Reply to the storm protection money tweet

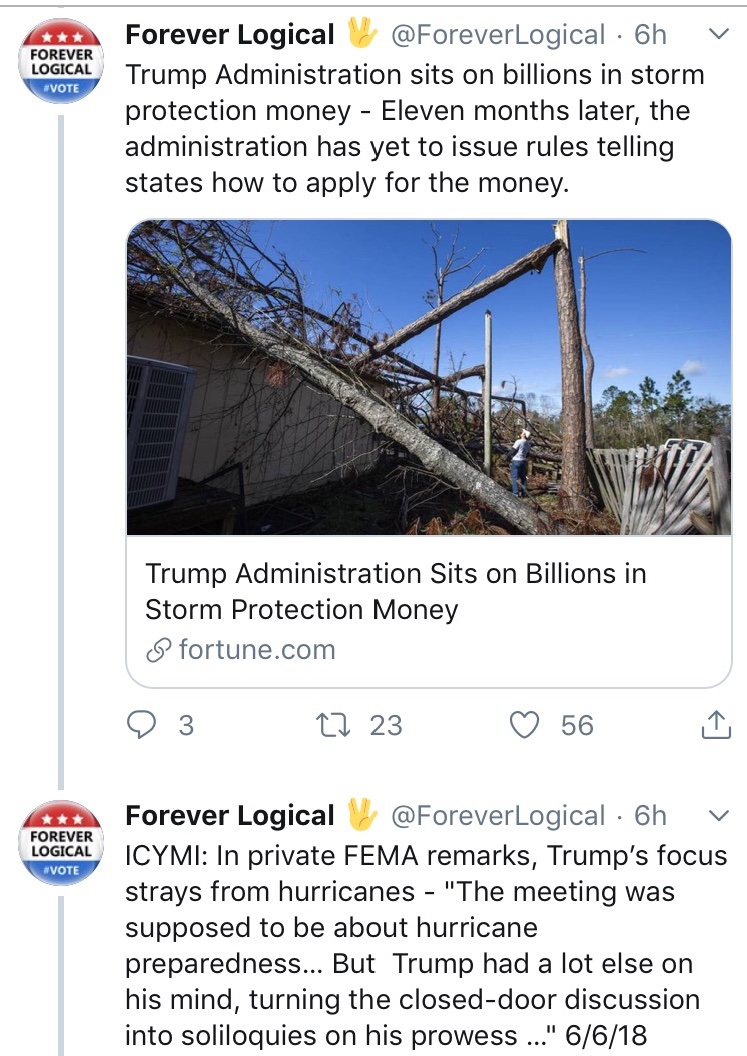coord(141,725)
